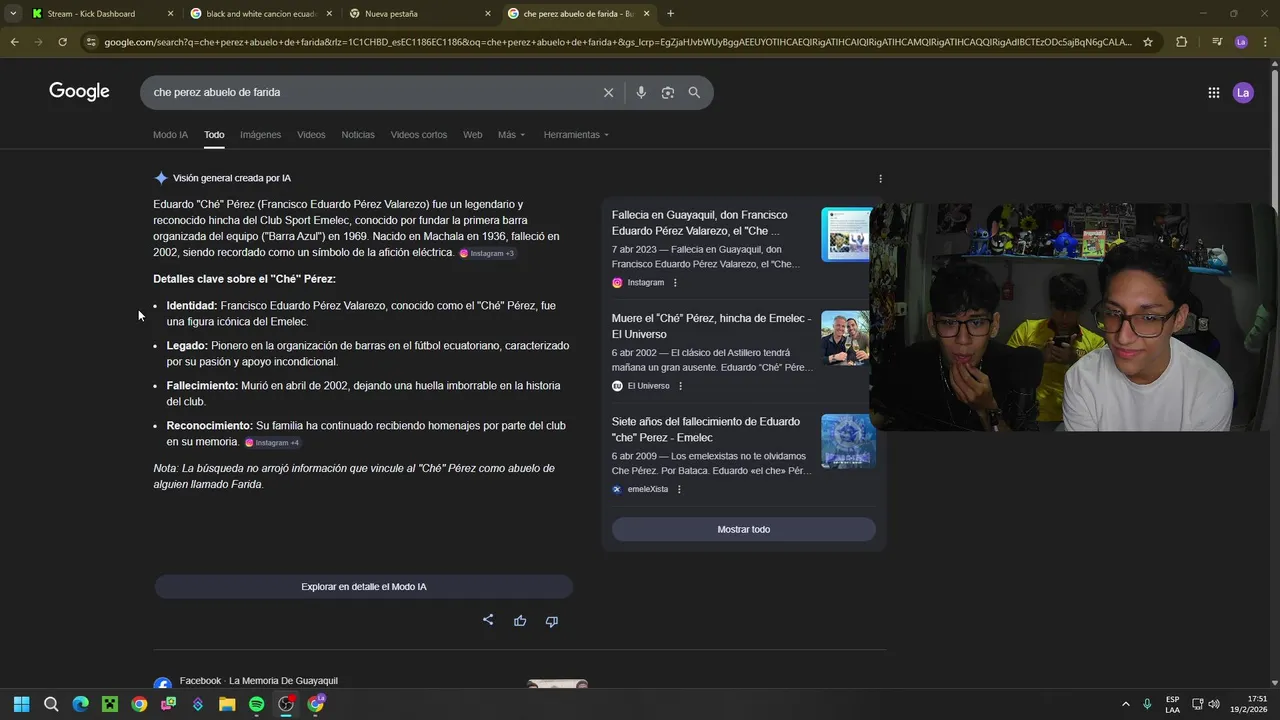Screen dimensions: 1280x720
Task: Go to Google homepage via logo
Action: 79,92
